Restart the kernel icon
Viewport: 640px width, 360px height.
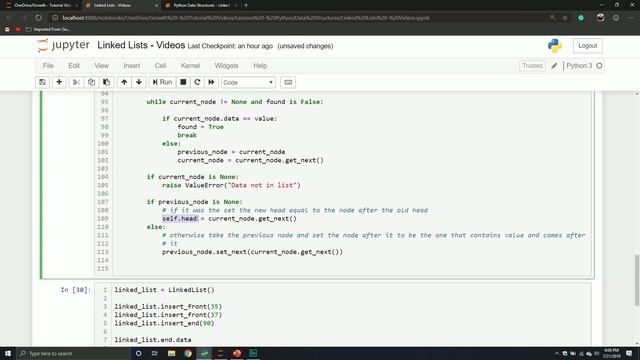pos(197,82)
